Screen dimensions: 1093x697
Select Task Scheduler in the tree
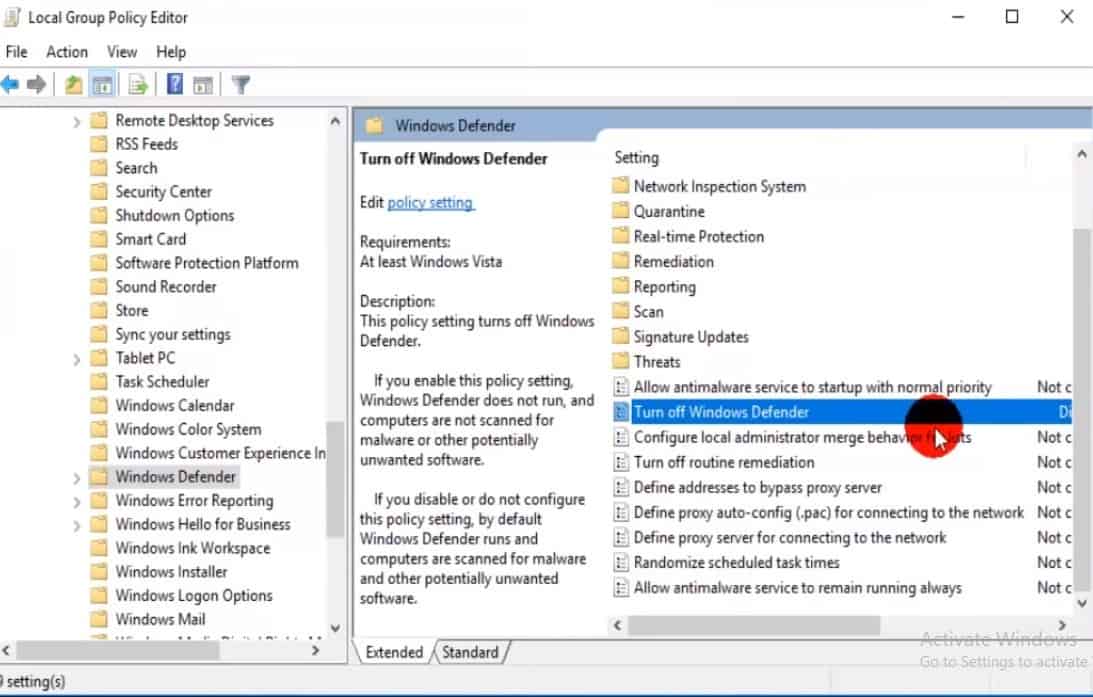click(162, 382)
